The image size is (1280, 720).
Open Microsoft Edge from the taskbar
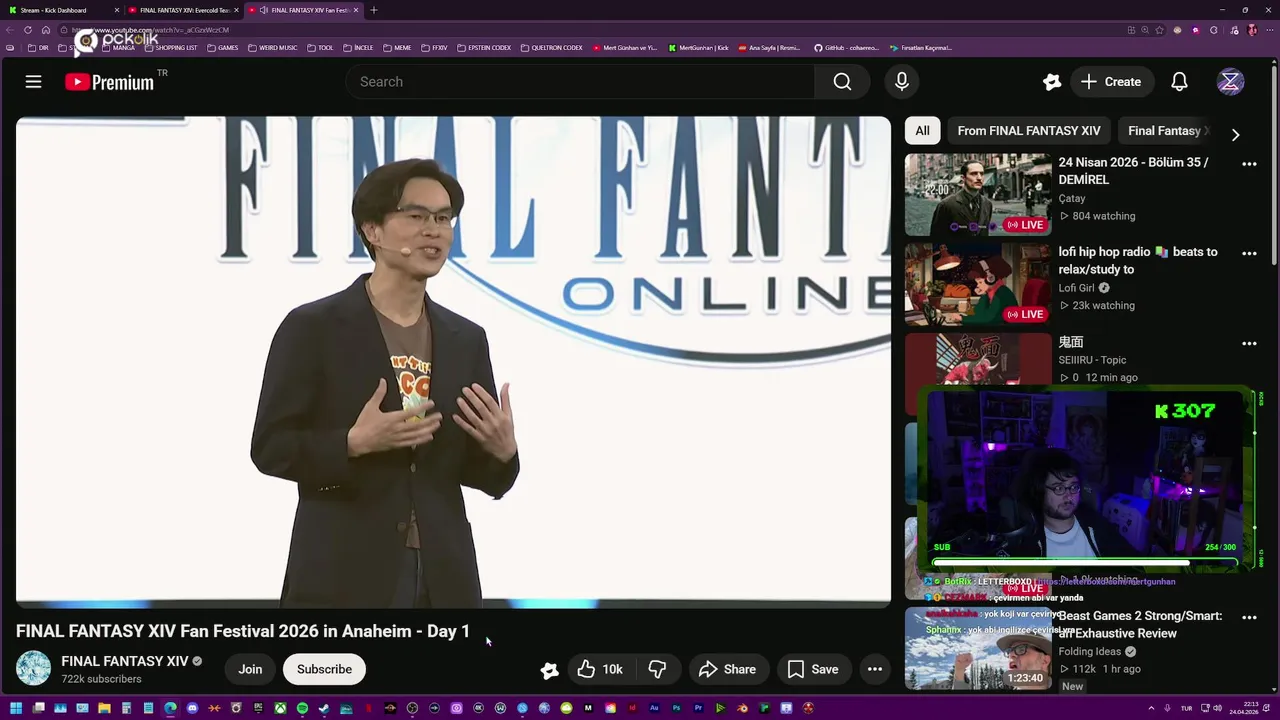[170, 708]
